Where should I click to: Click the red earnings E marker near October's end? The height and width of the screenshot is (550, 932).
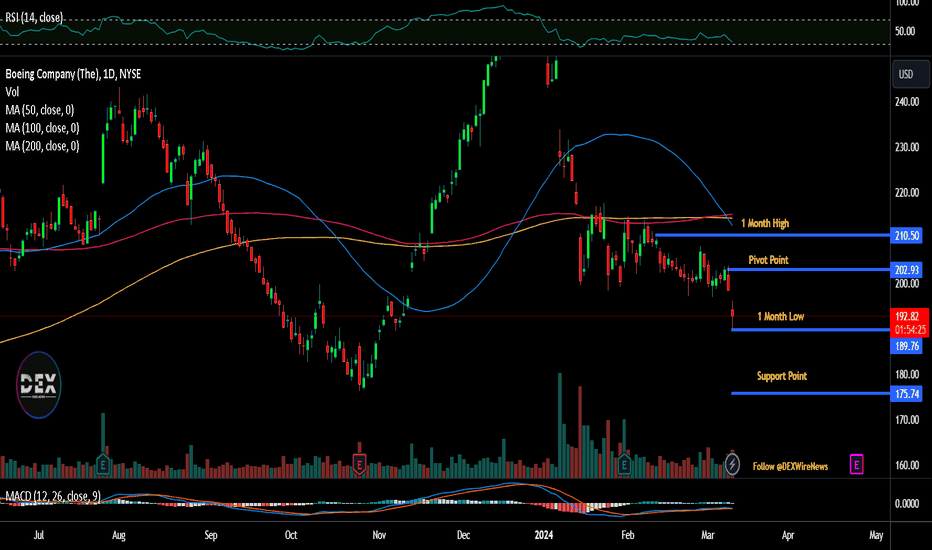(x=359, y=463)
